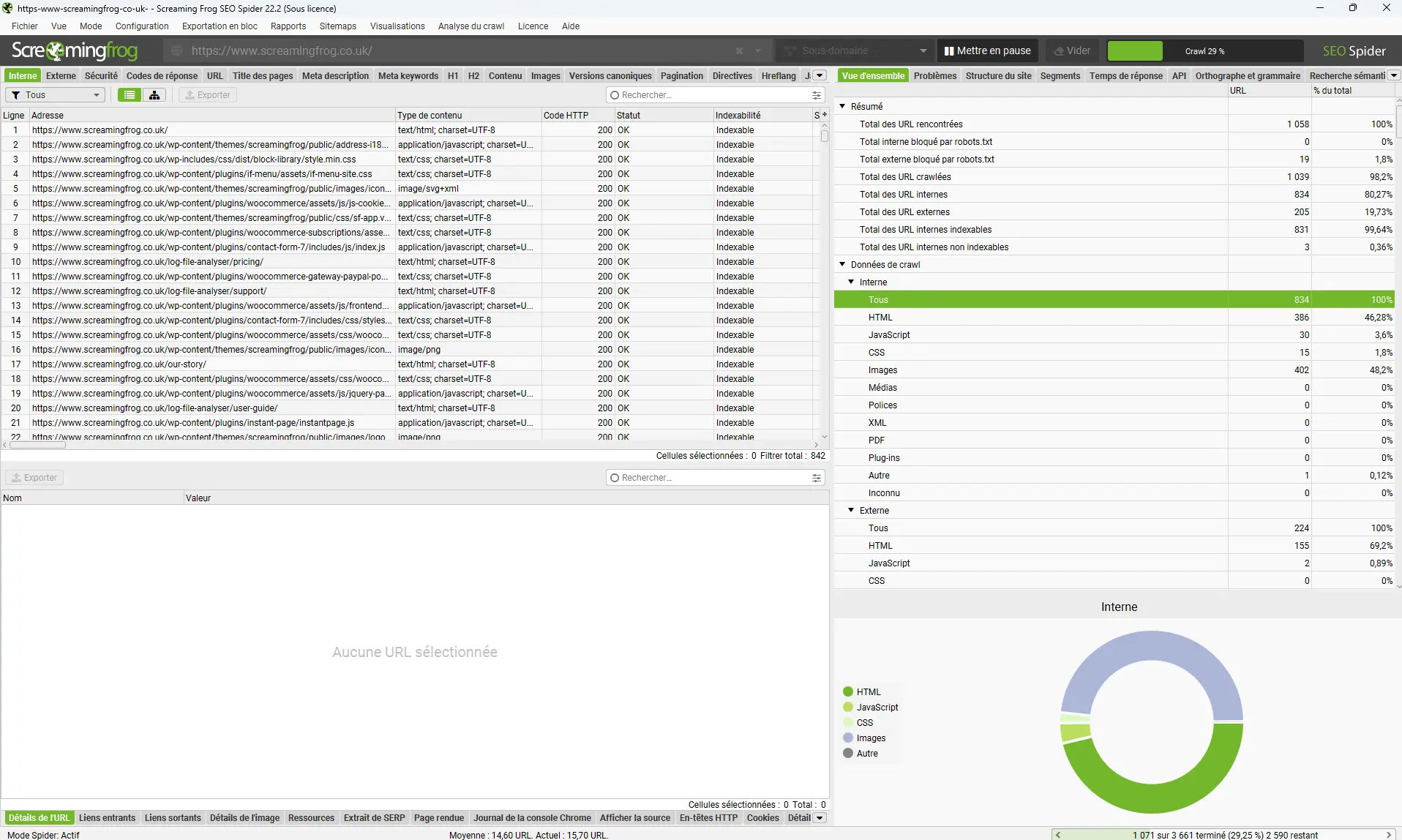Image resolution: width=1402 pixels, height=840 pixels.
Task: Collapse the Externe tree section
Action: [851, 510]
